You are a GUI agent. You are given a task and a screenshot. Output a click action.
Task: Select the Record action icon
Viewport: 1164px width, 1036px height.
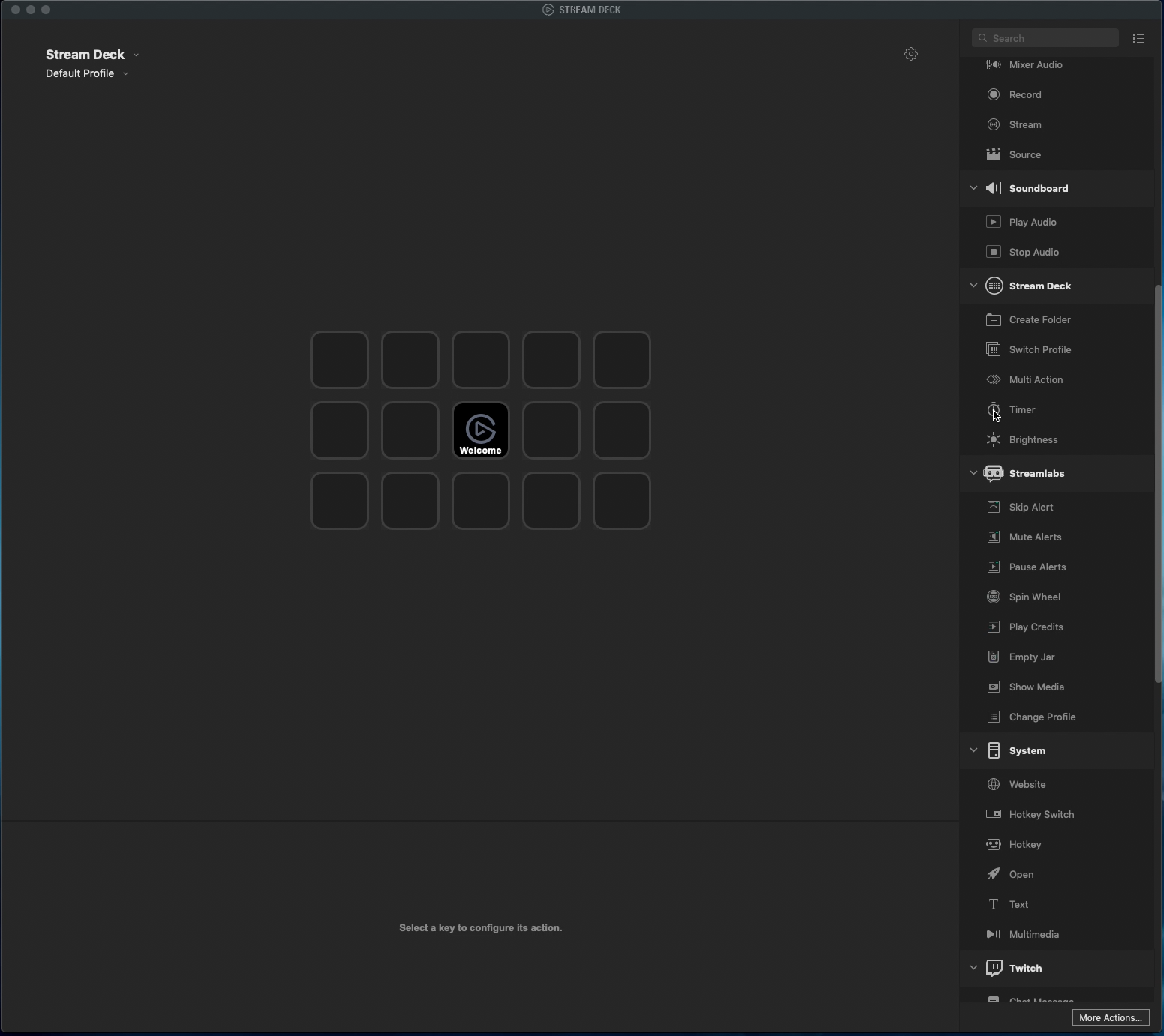(994, 94)
